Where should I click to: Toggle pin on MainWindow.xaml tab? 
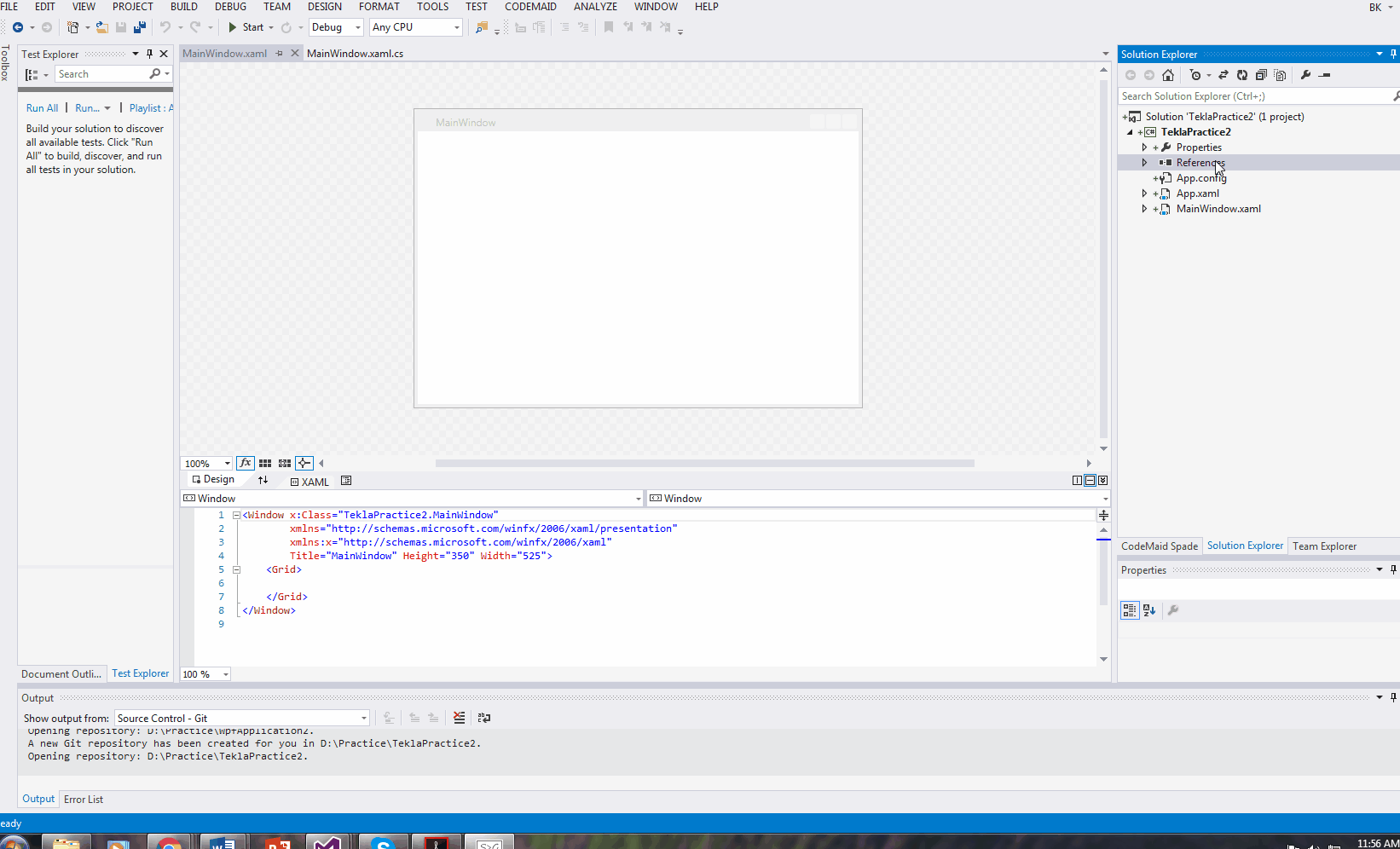279,53
